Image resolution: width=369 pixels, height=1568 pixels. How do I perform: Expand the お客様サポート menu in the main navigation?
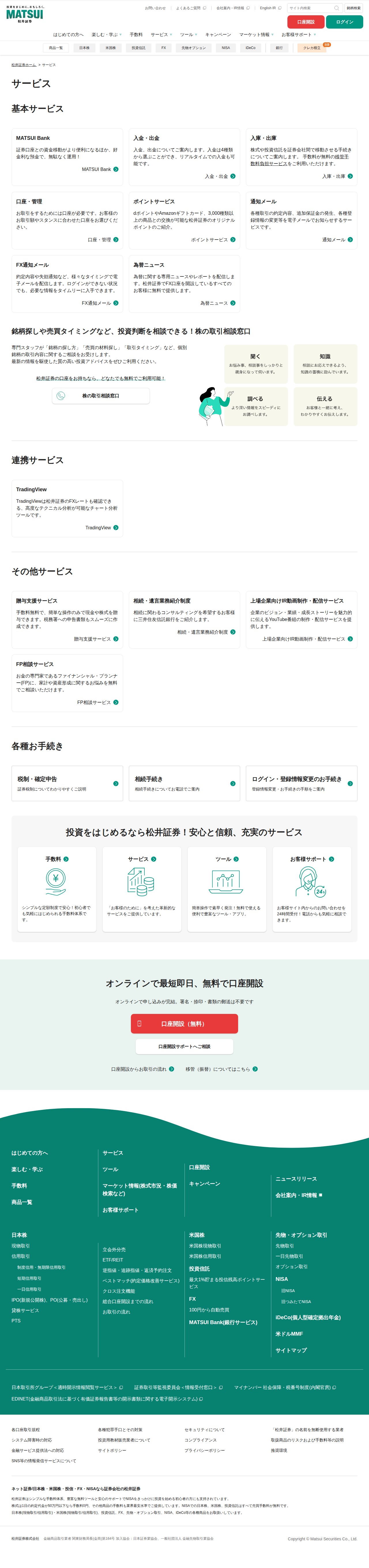pyautogui.click(x=299, y=35)
